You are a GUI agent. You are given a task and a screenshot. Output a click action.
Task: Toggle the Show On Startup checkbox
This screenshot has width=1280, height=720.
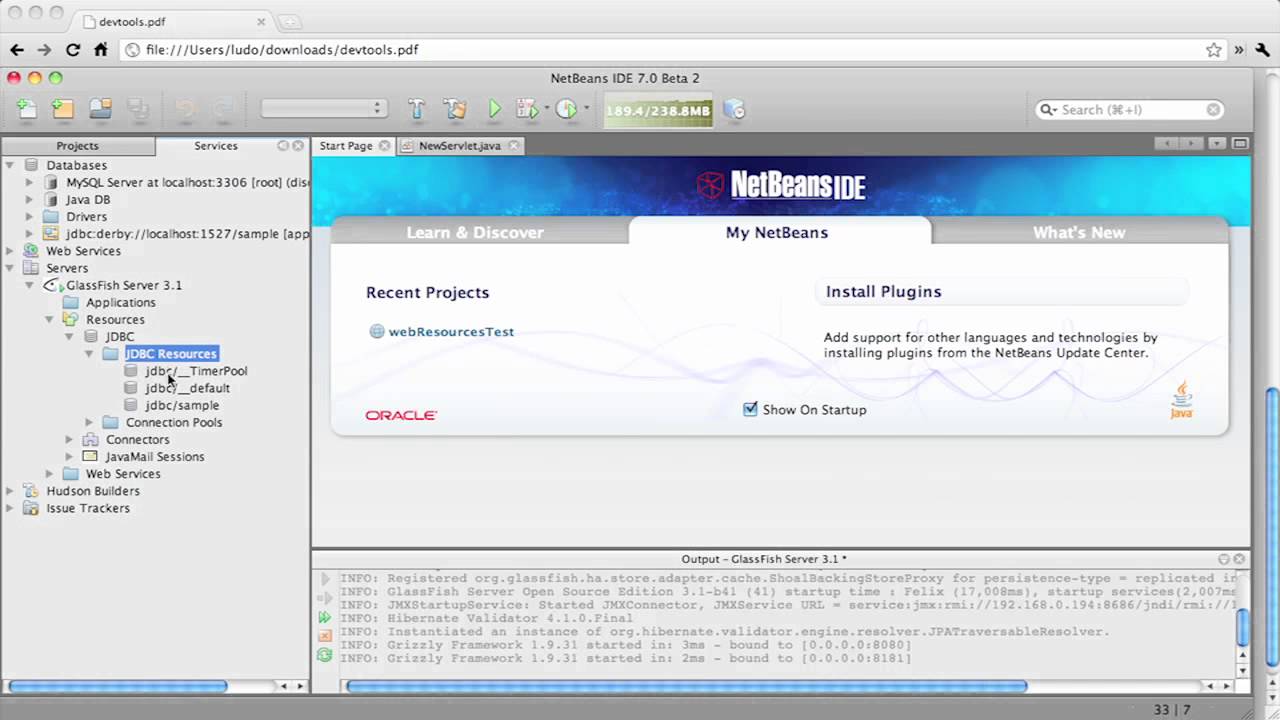(x=750, y=409)
